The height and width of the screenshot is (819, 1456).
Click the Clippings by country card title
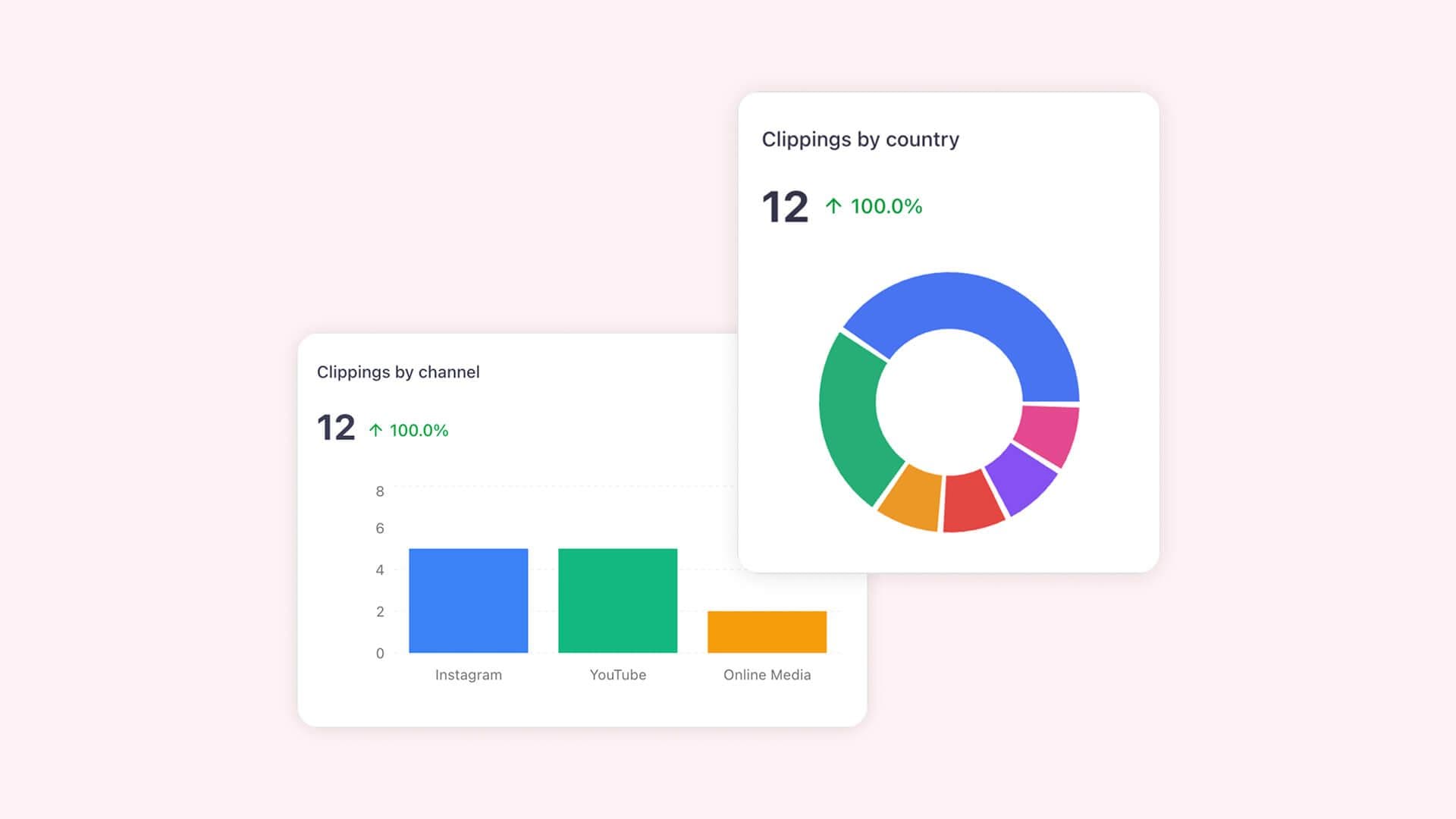[x=860, y=139]
